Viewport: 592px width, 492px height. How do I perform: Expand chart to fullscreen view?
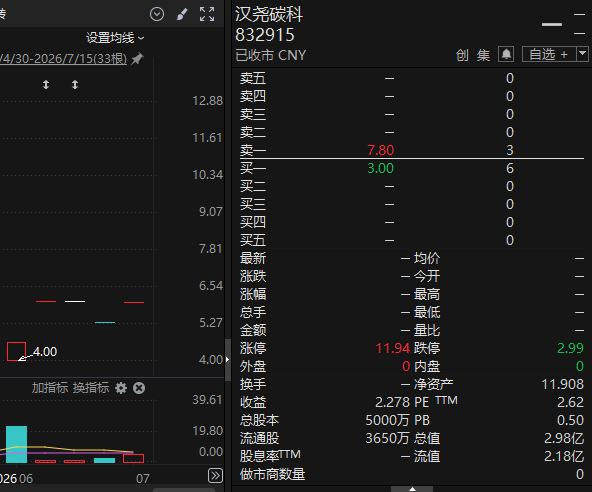(x=207, y=14)
